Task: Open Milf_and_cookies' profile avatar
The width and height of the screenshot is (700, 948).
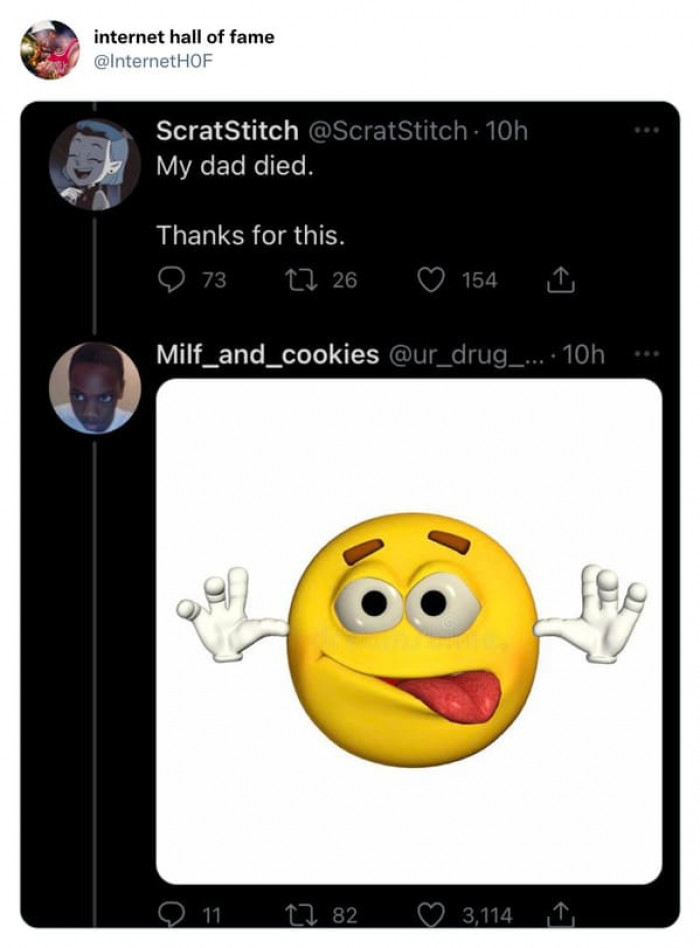Action: pos(95,388)
